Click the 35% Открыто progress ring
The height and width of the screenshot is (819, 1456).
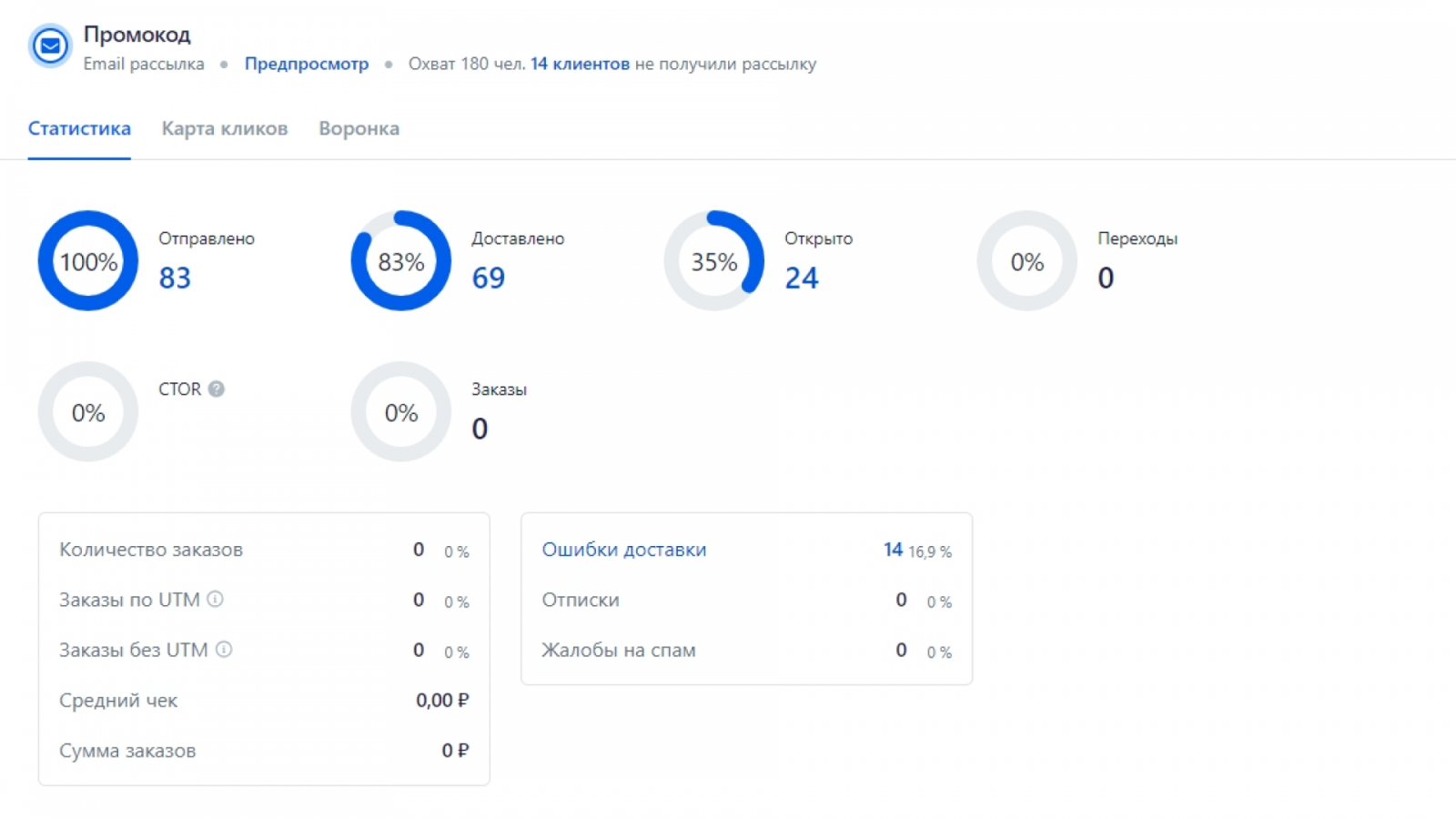(x=714, y=261)
